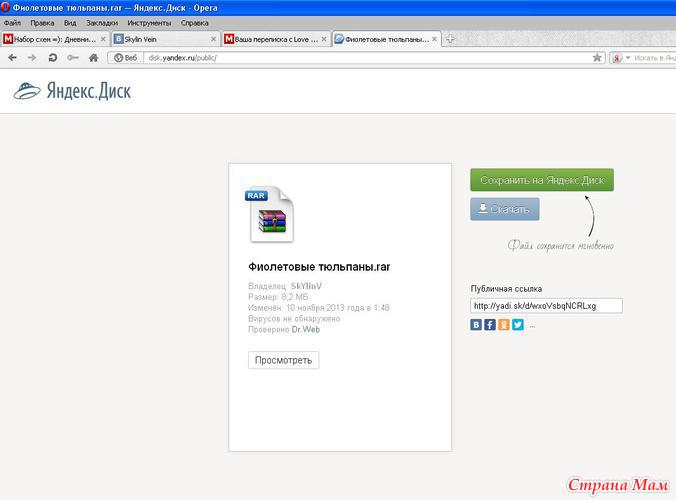
Task: Click the bookmark star in address bar
Action: click(597, 57)
